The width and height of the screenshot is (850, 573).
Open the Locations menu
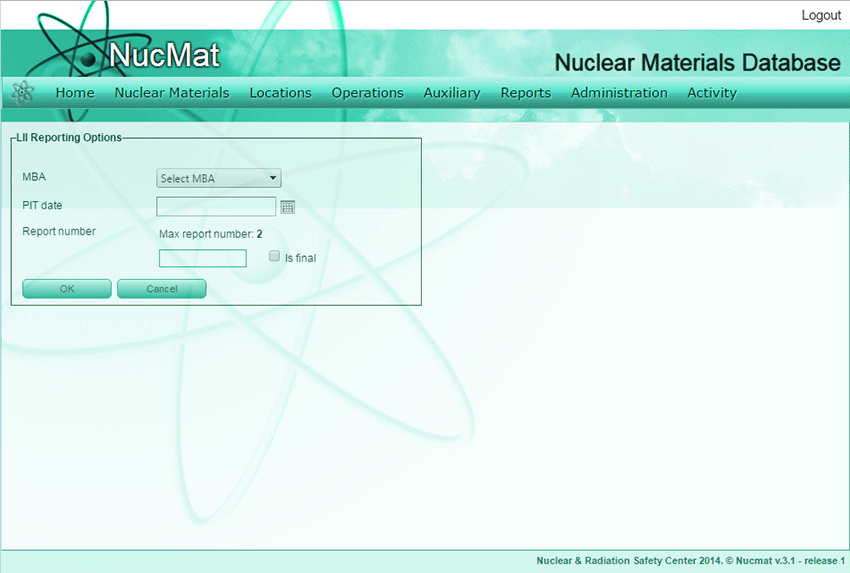tap(280, 93)
